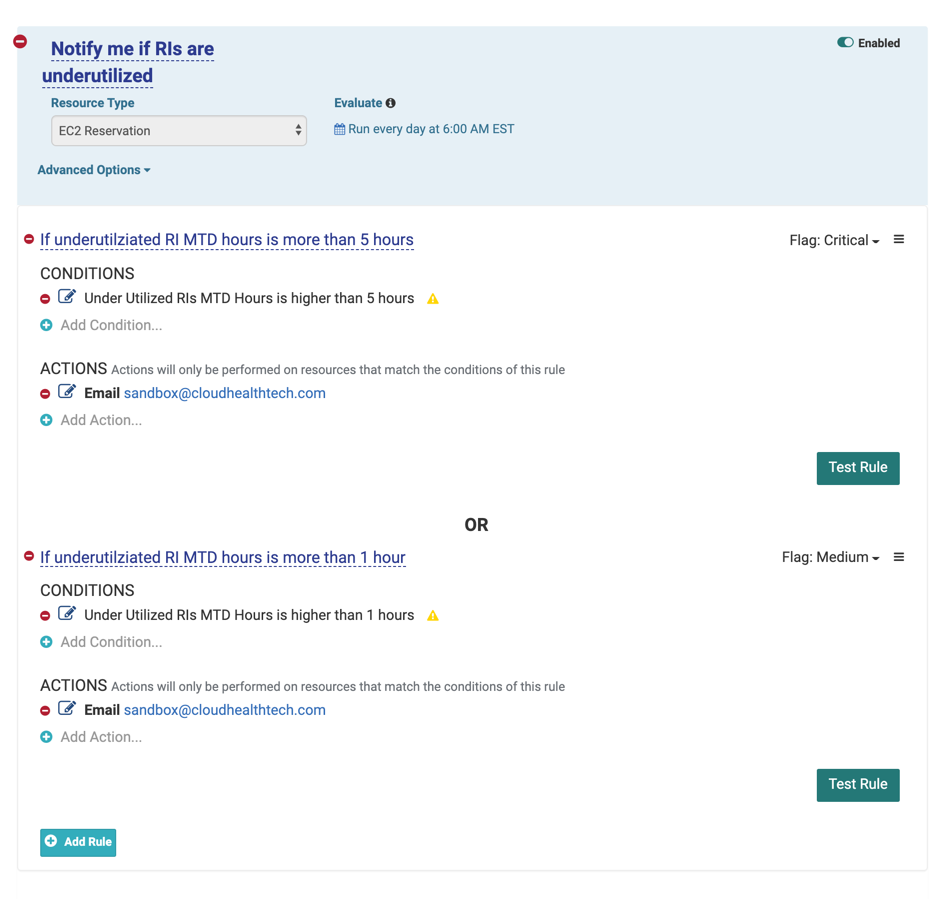The image size is (946, 899).
Task: Click Test Rule for the Critical rule
Action: pos(857,468)
